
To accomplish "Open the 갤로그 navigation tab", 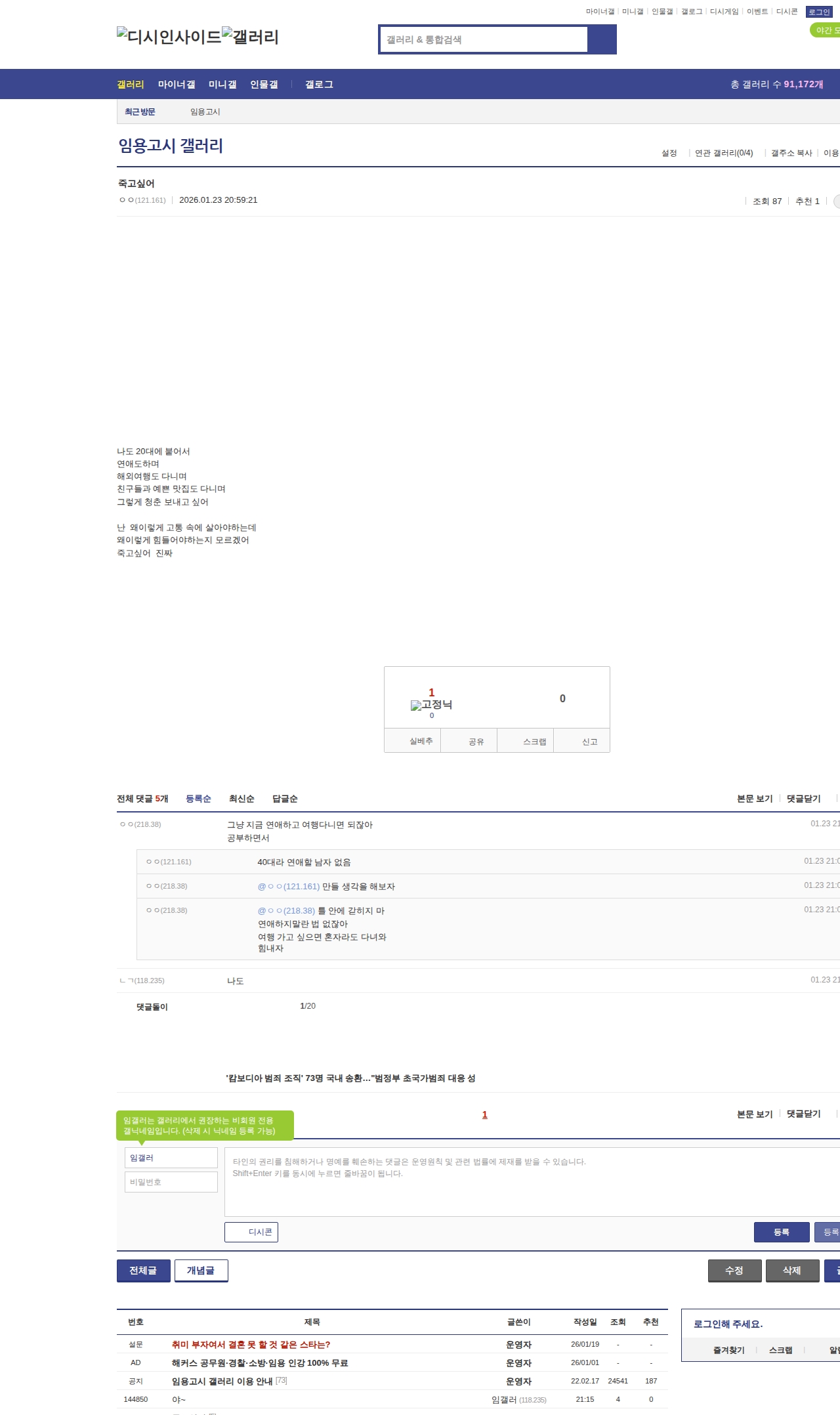I will pos(319,85).
